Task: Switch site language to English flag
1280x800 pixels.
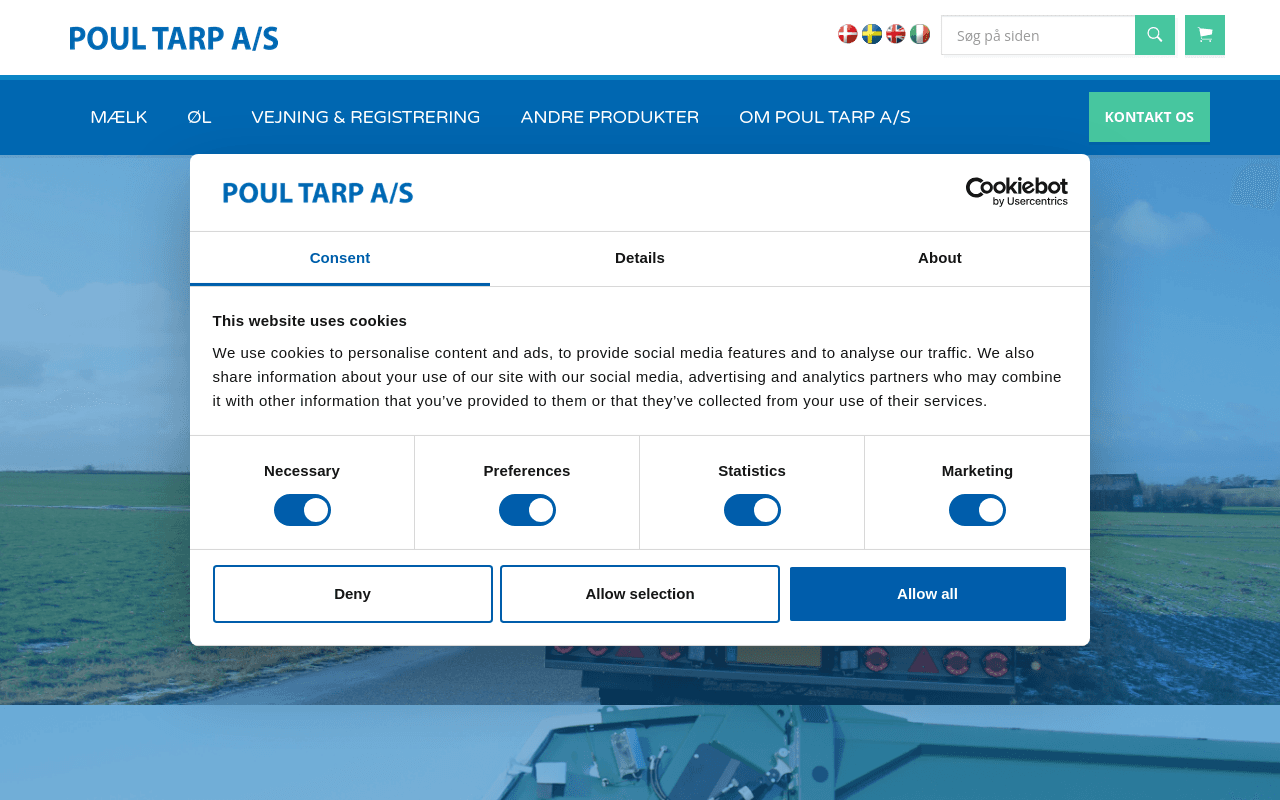Action: [896, 34]
